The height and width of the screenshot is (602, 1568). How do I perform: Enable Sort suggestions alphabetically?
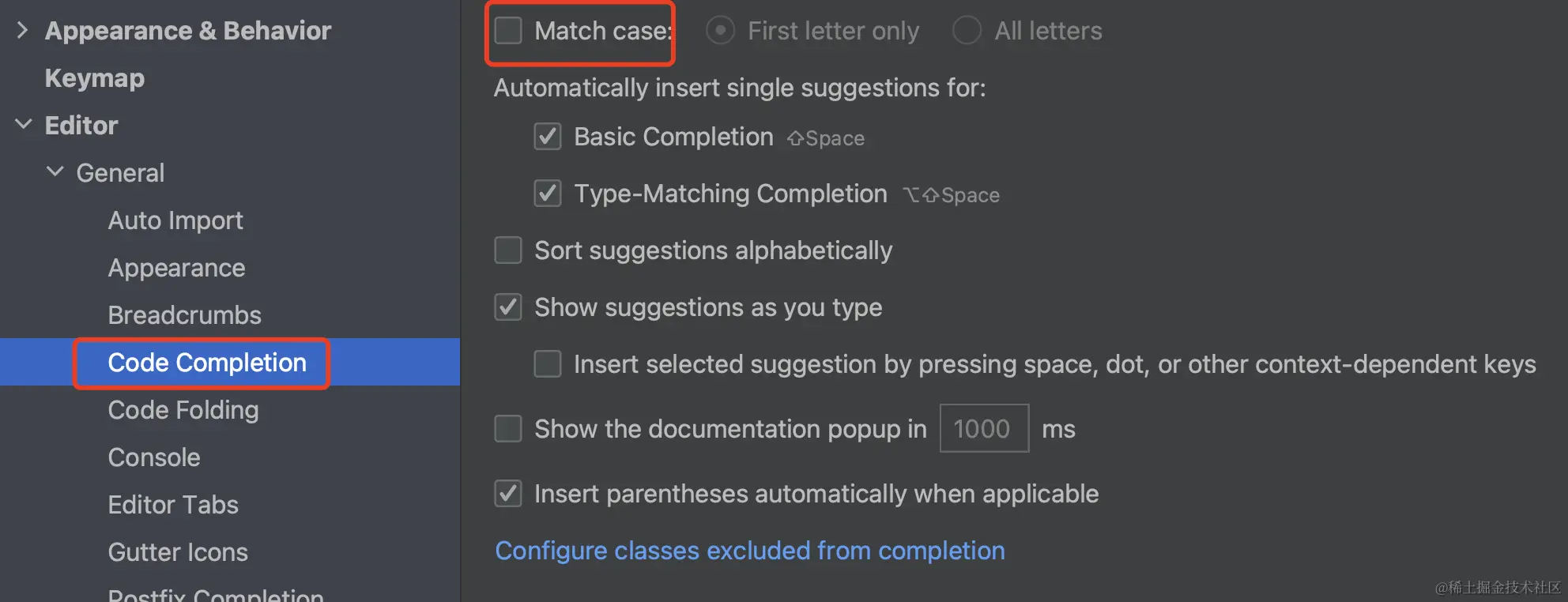[508, 250]
